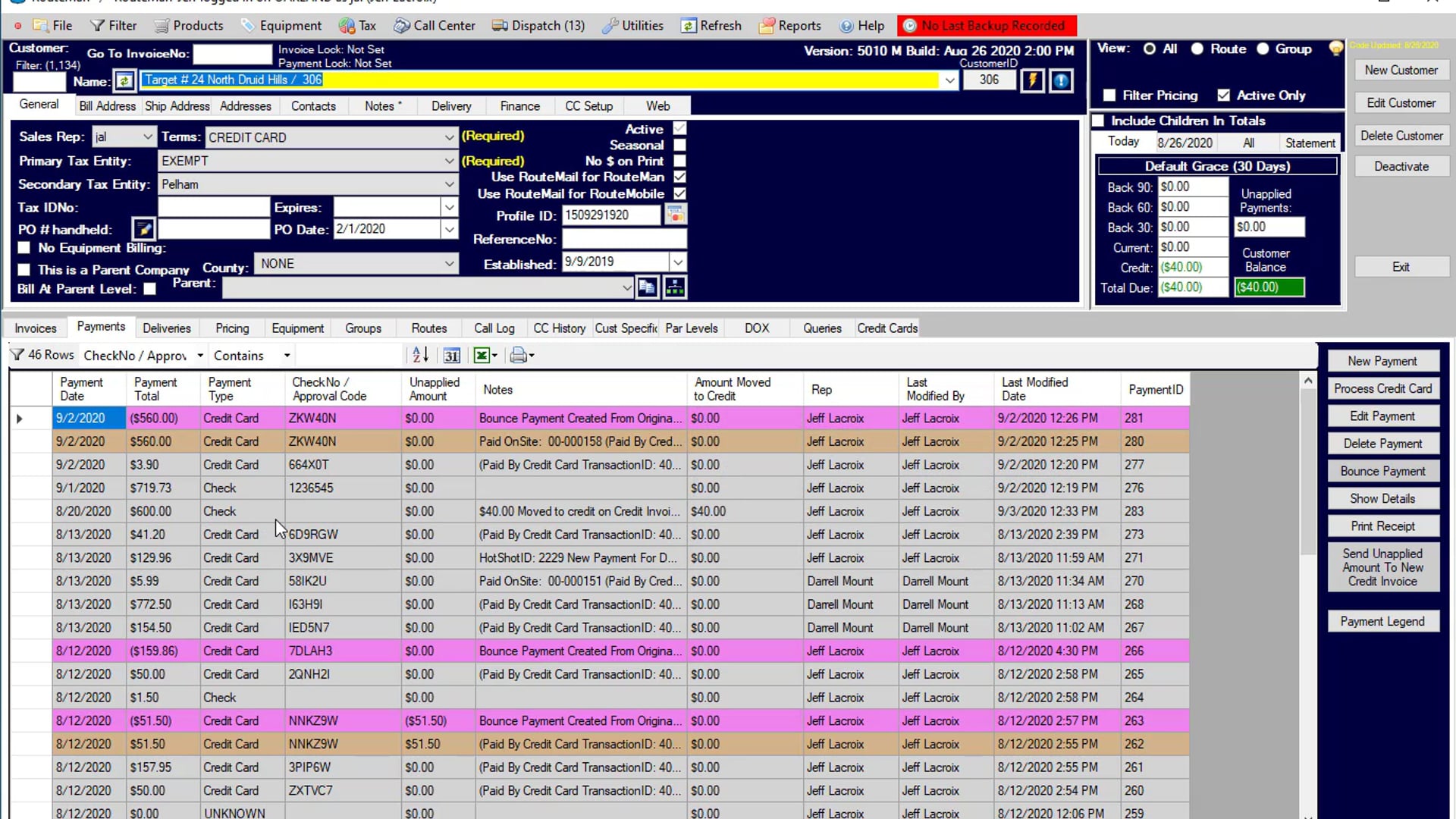1456x819 pixels.
Task: Click the sort A-Z icon in grid toolbar
Action: pyautogui.click(x=420, y=355)
